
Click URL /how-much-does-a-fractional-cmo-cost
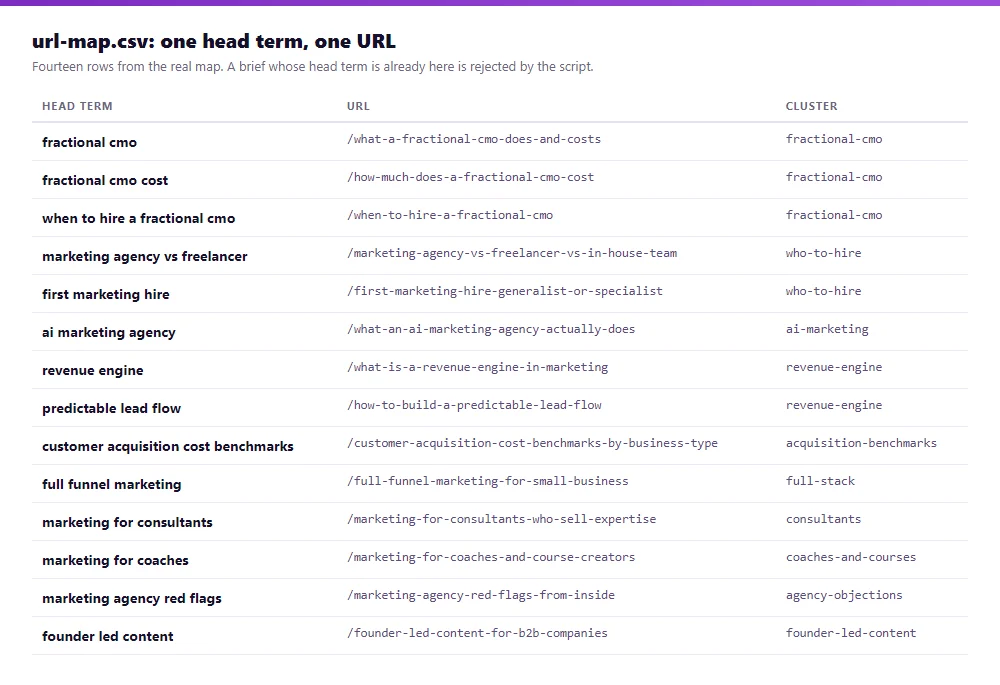point(470,177)
